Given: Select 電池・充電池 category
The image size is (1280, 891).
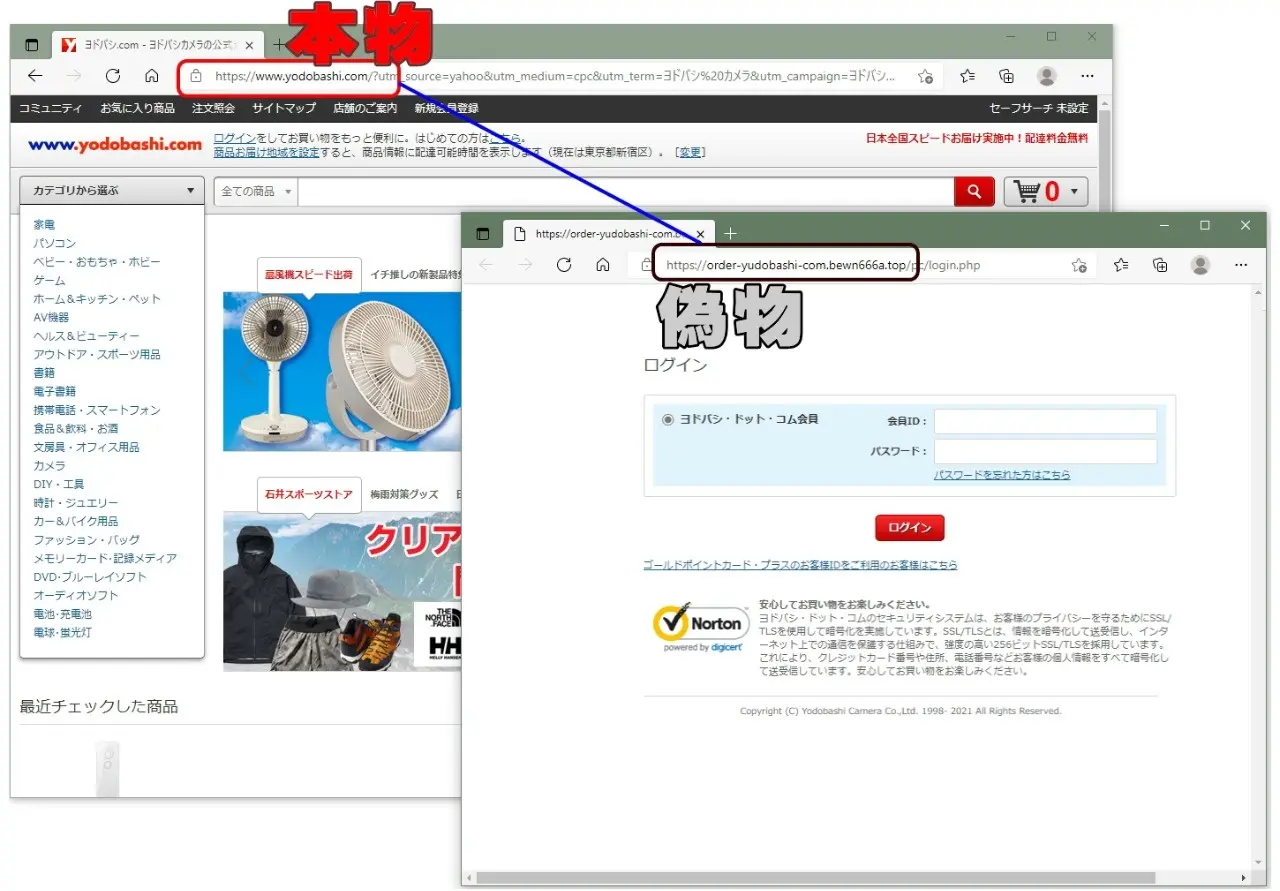Looking at the screenshot, I should [x=62, y=614].
